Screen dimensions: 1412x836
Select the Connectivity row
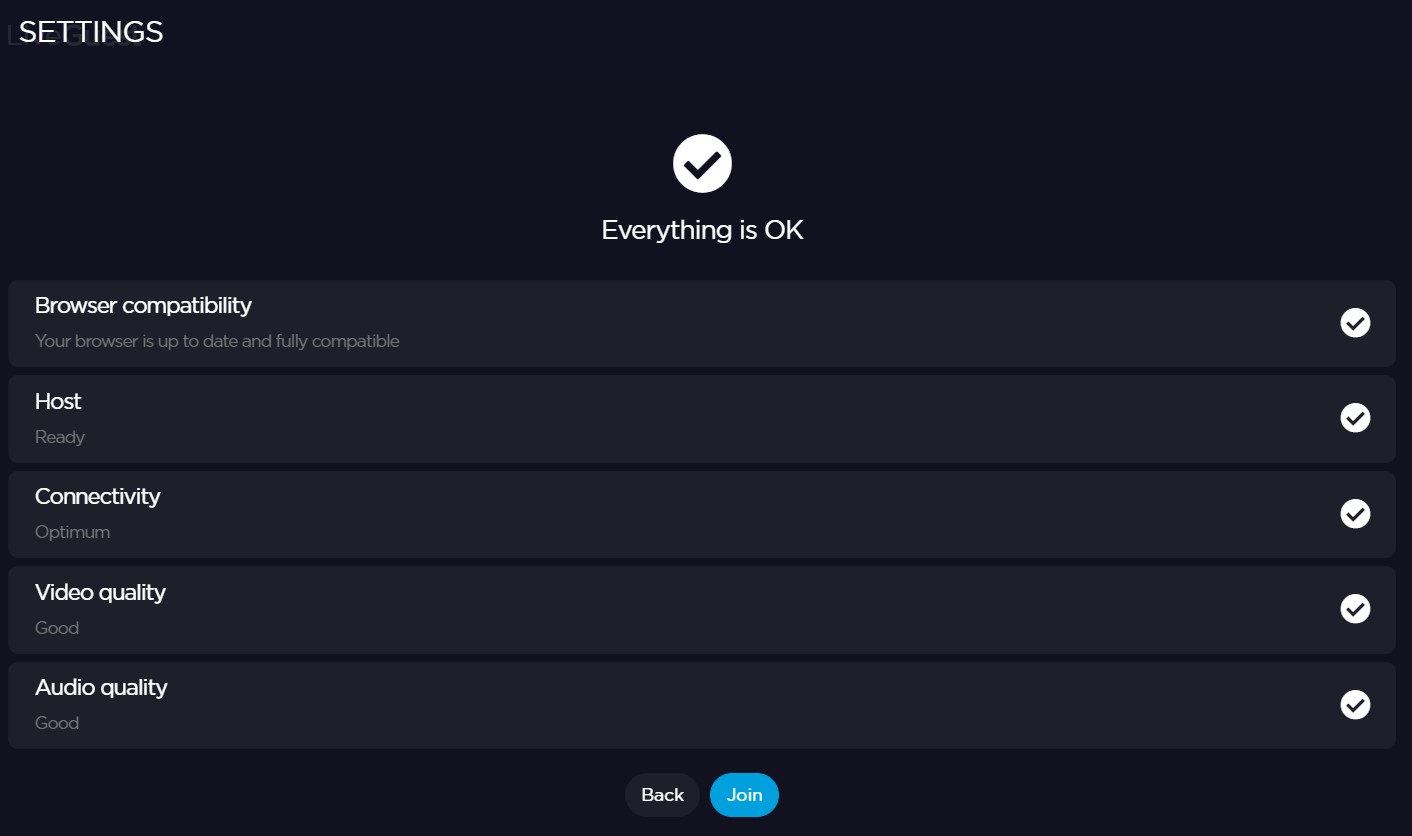(x=700, y=514)
